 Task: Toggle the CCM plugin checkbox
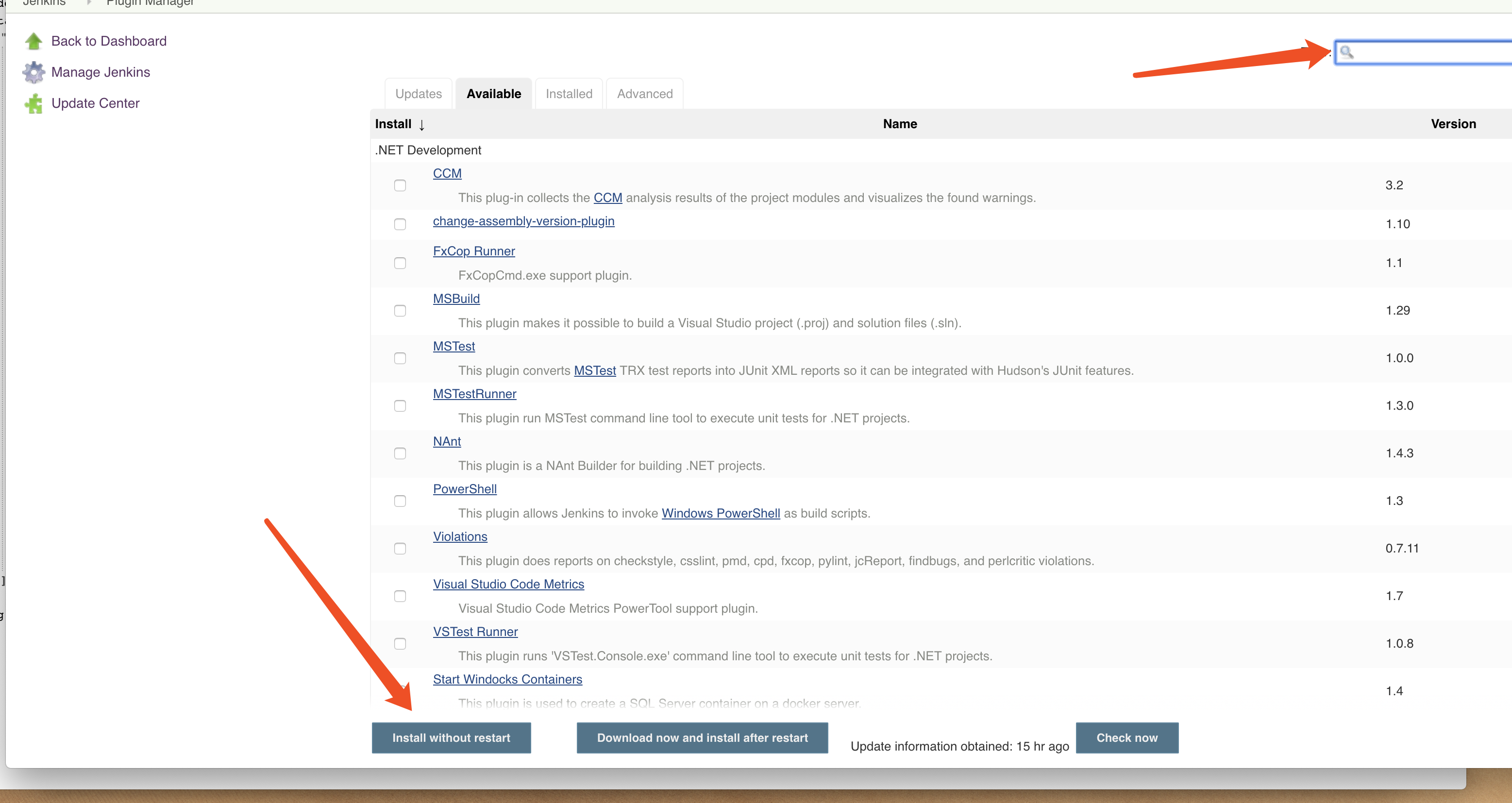click(400, 185)
